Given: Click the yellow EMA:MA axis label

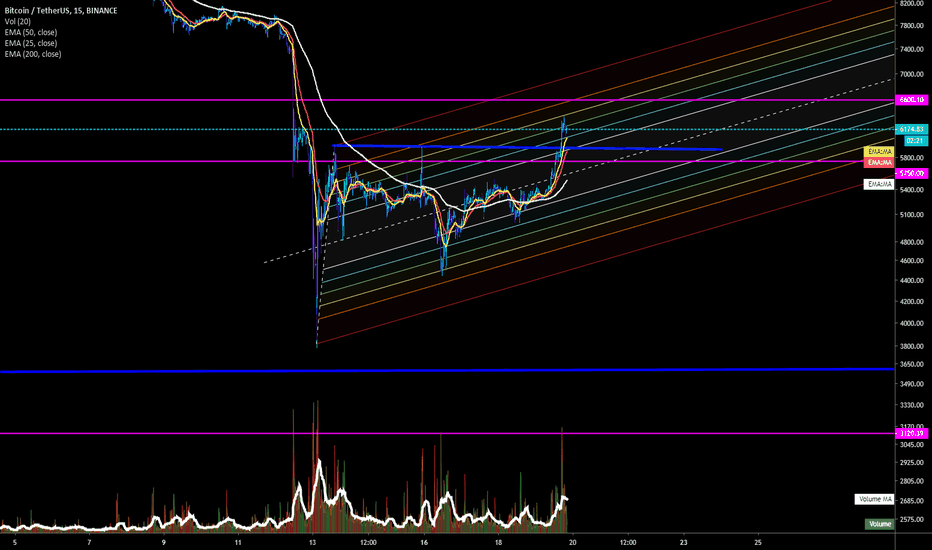Looking at the screenshot, I should [879, 152].
